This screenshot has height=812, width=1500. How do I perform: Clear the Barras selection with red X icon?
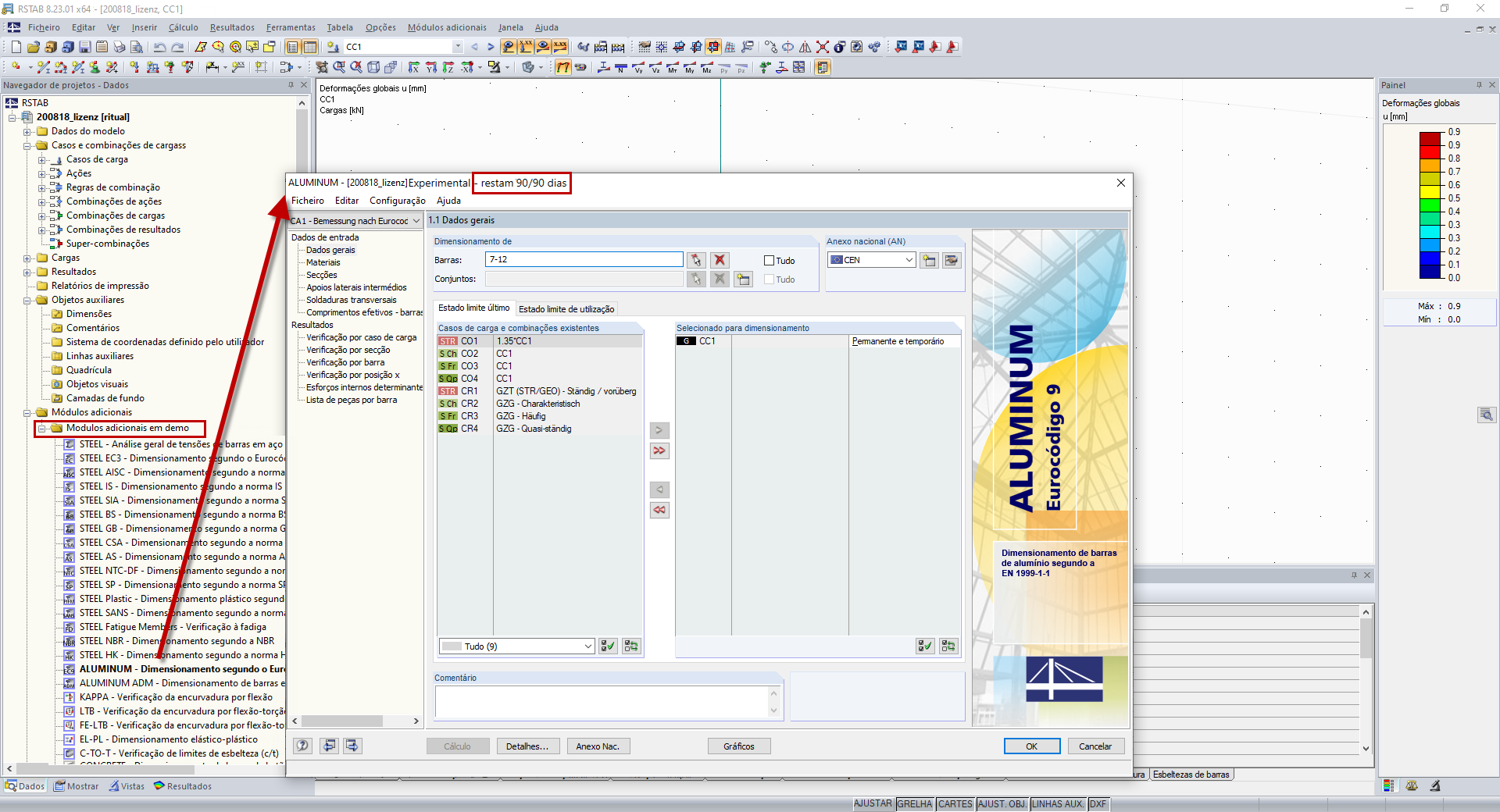point(720,260)
